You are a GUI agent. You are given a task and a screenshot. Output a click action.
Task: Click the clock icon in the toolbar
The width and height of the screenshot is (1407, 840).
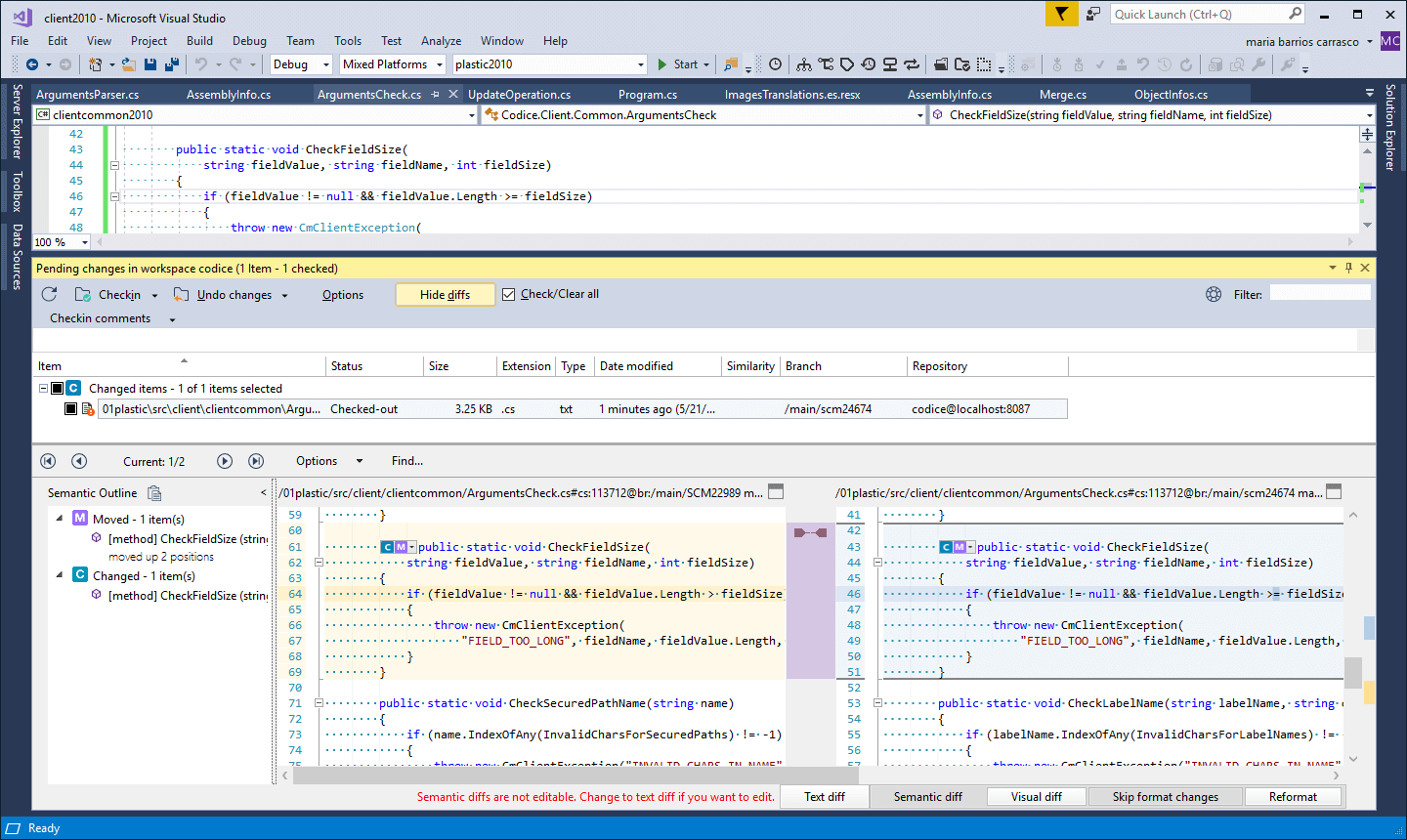pyautogui.click(x=775, y=64)
